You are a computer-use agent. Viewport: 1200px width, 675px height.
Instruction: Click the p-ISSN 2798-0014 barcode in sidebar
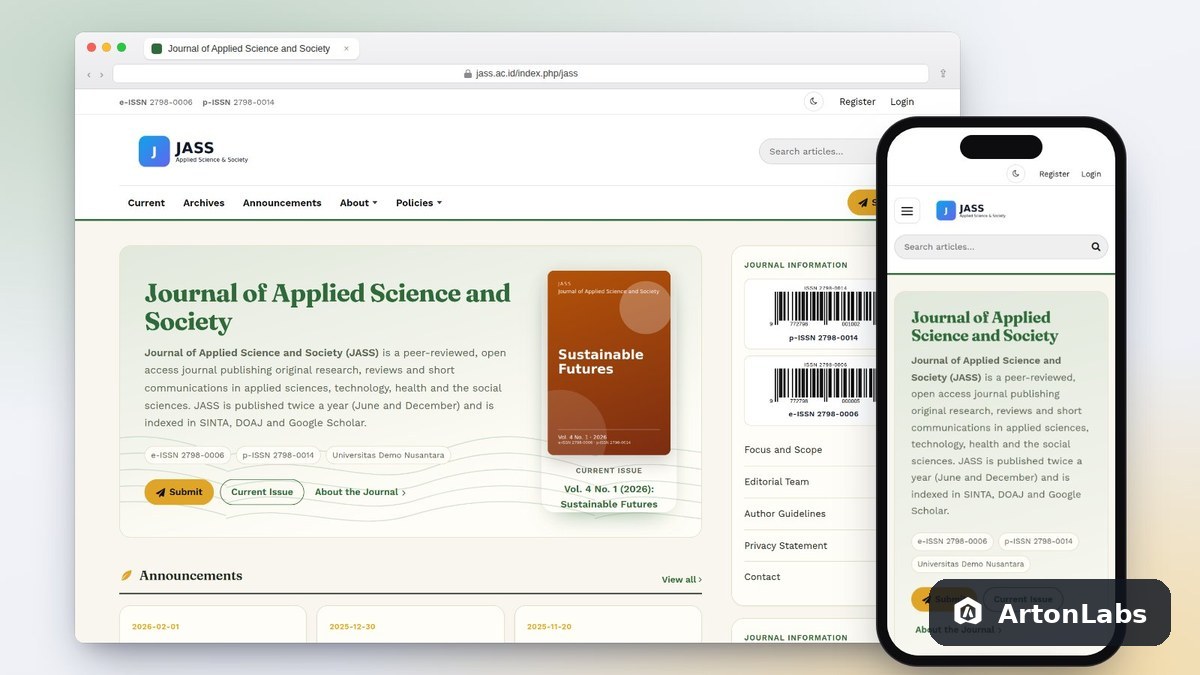(x=810, y=314)
